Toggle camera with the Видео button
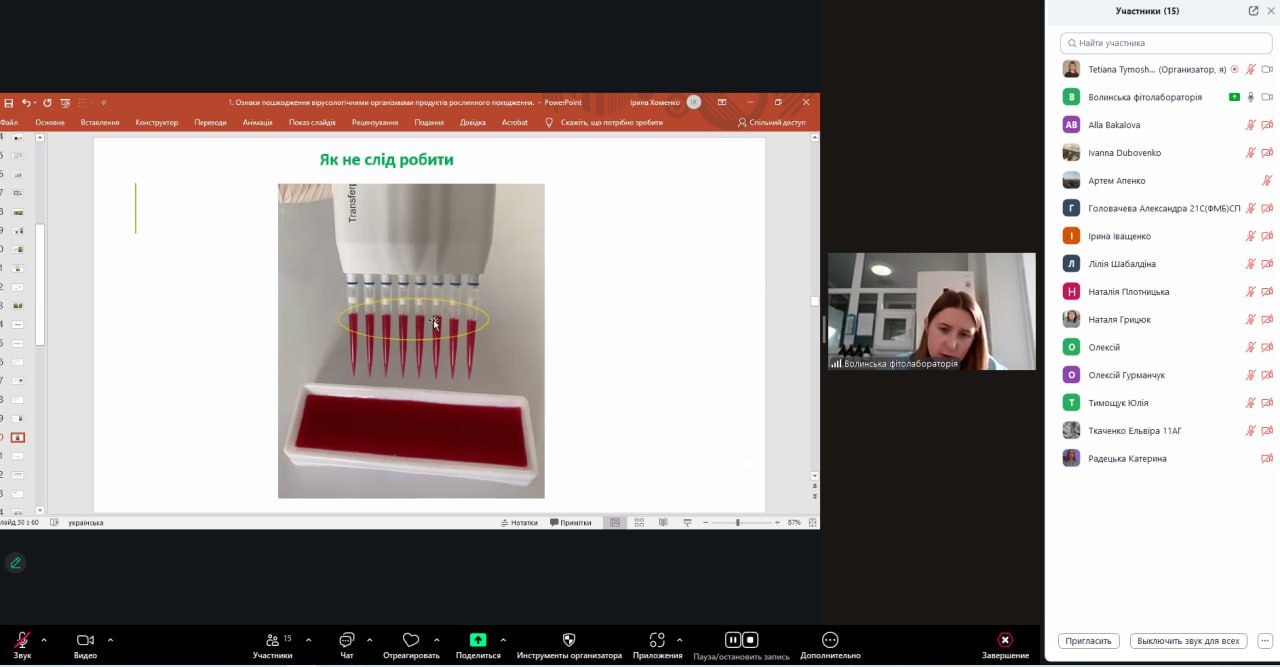The width and height of the screenshot is (1280, 667). 85,640
